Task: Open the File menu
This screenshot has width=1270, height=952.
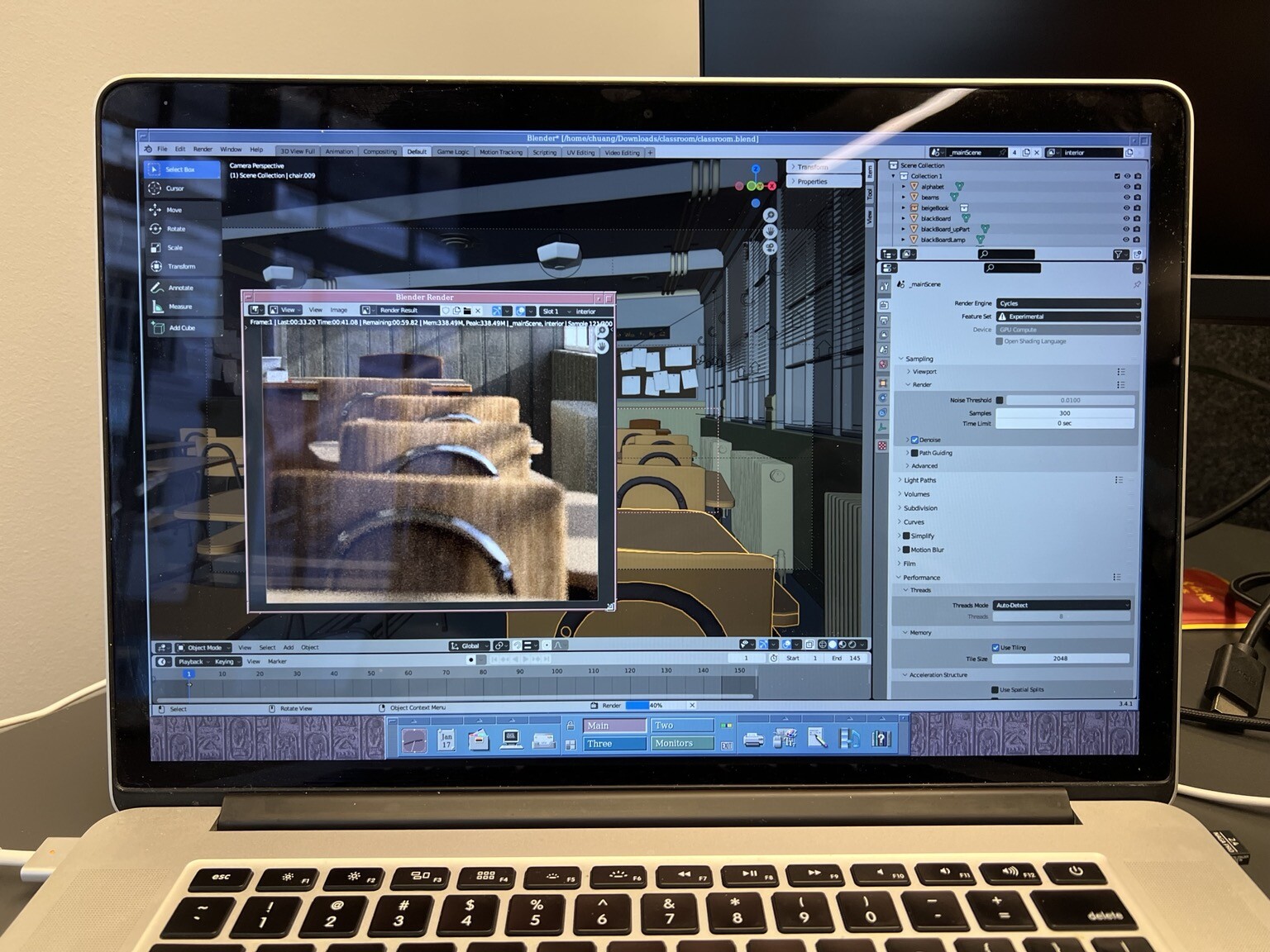Action: pos(162,150)
